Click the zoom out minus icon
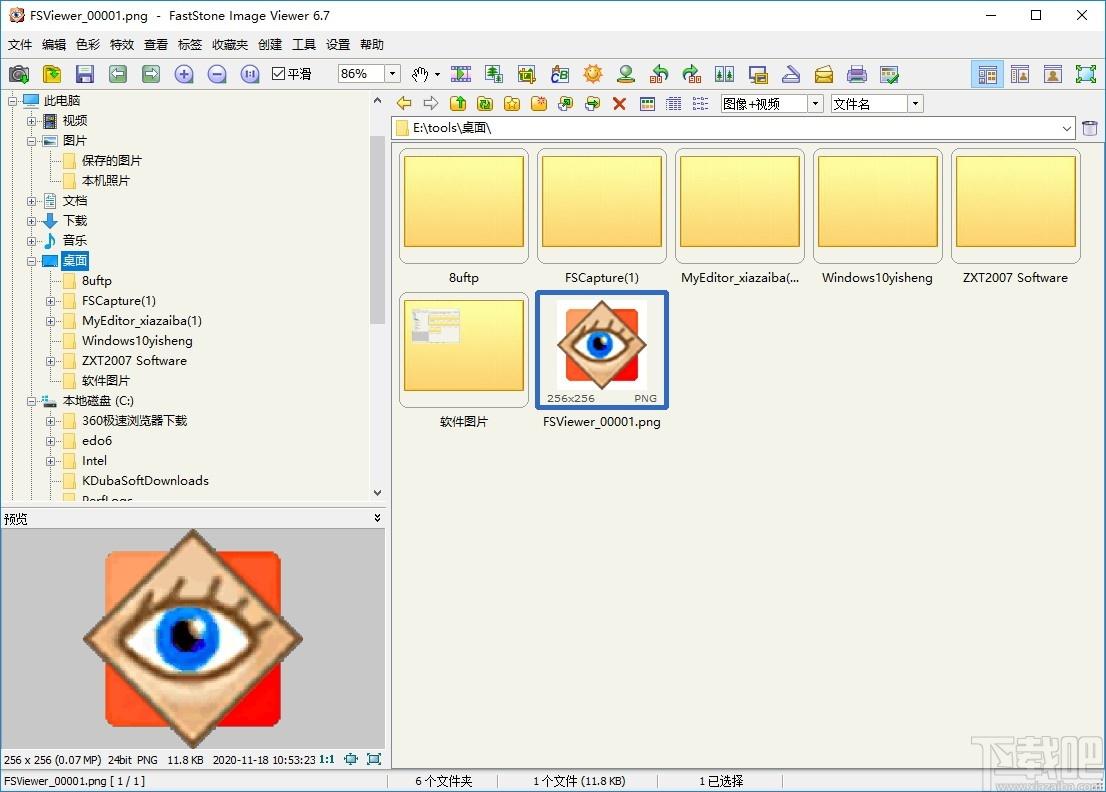The image size is (1106, 792). click(x=217, y=74)
